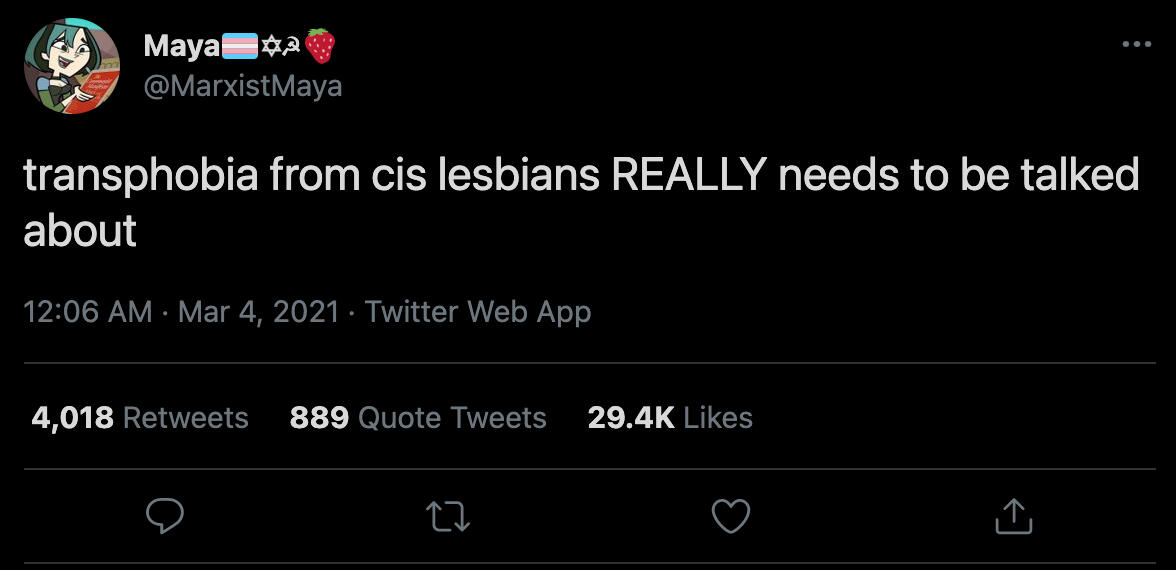
Task: Retweet this tweet using the arrows icon
Action: pos(448,516)
